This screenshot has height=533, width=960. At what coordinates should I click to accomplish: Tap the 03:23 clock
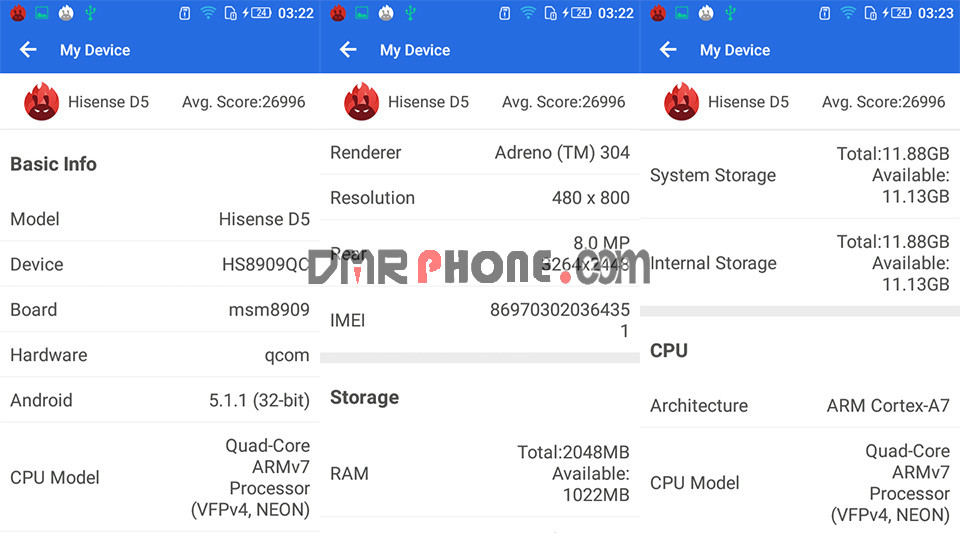[x=936, y=13]
